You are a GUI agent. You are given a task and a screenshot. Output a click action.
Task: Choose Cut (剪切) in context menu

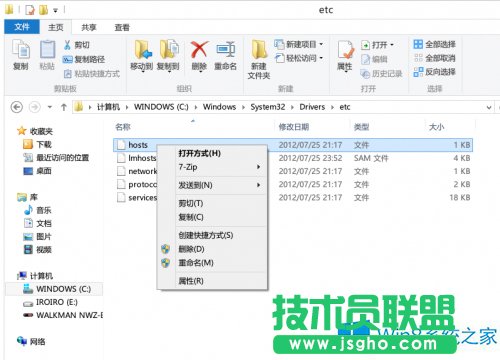click(212, 203)
